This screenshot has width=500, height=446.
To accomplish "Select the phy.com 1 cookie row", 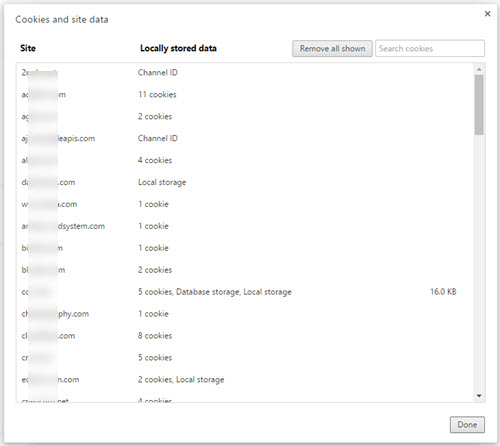I will point(245,314).
